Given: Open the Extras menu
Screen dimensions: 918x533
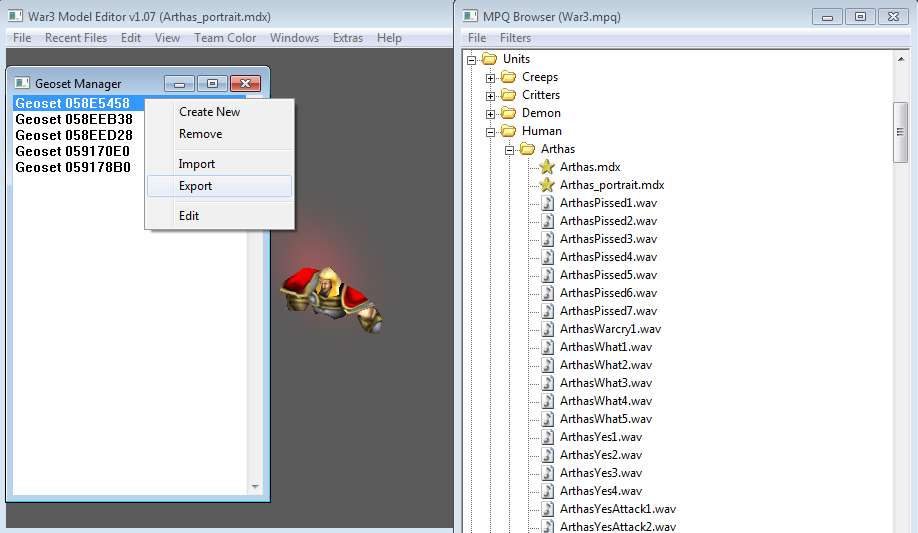Looking at the screenshot, I should click(x=348, y=37).
